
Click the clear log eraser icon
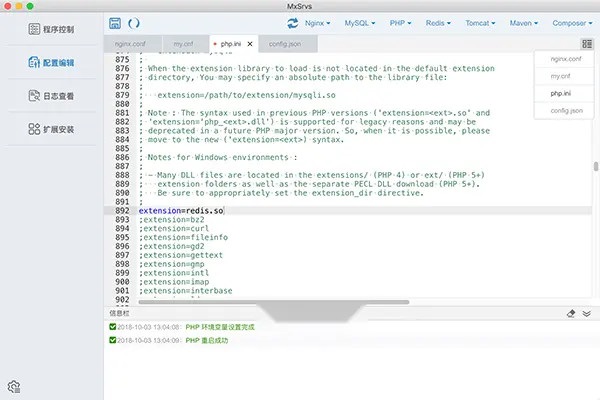click(571, 314)
